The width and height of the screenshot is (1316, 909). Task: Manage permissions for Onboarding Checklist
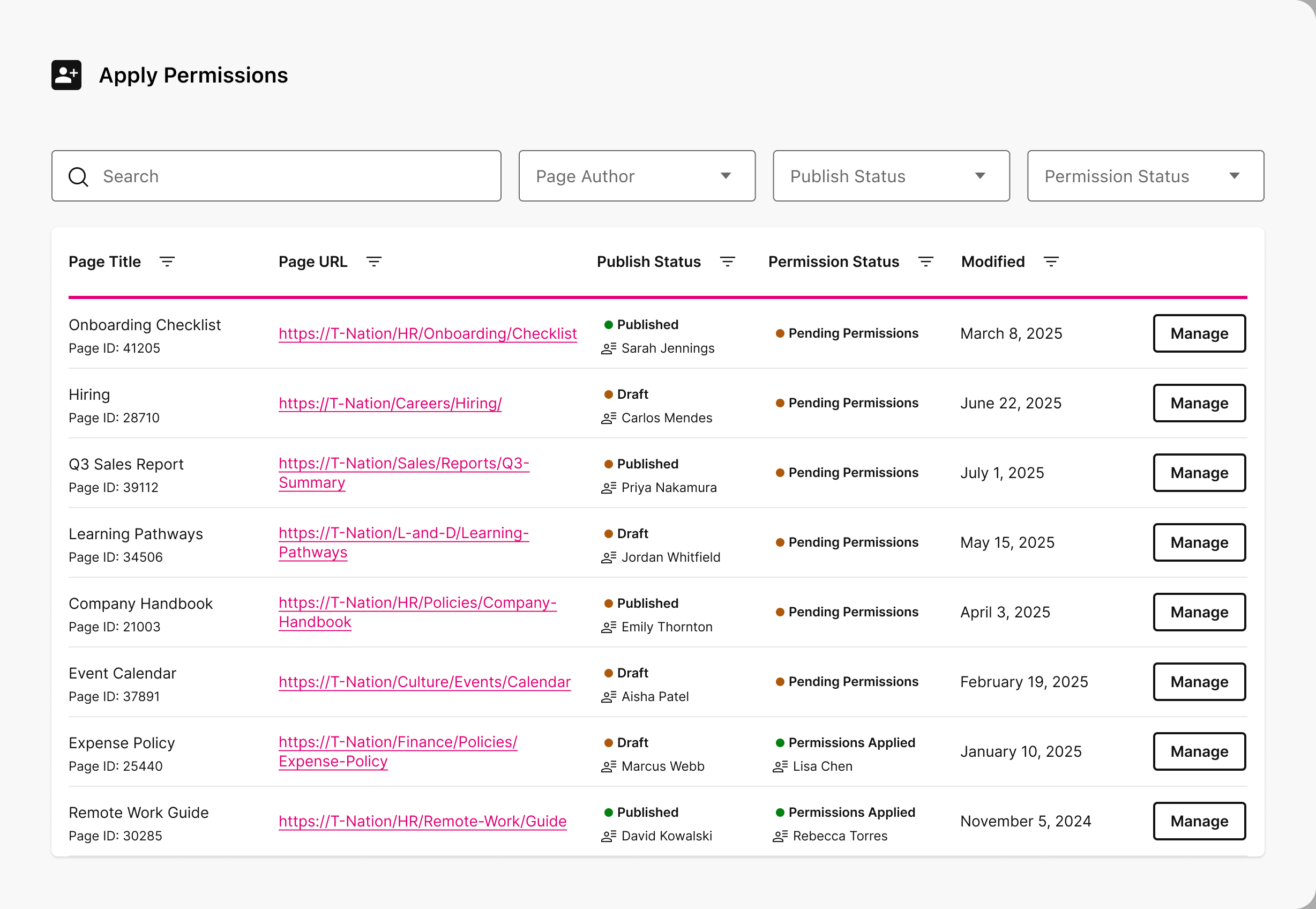pyautogui.click(x=1199, y=333)
